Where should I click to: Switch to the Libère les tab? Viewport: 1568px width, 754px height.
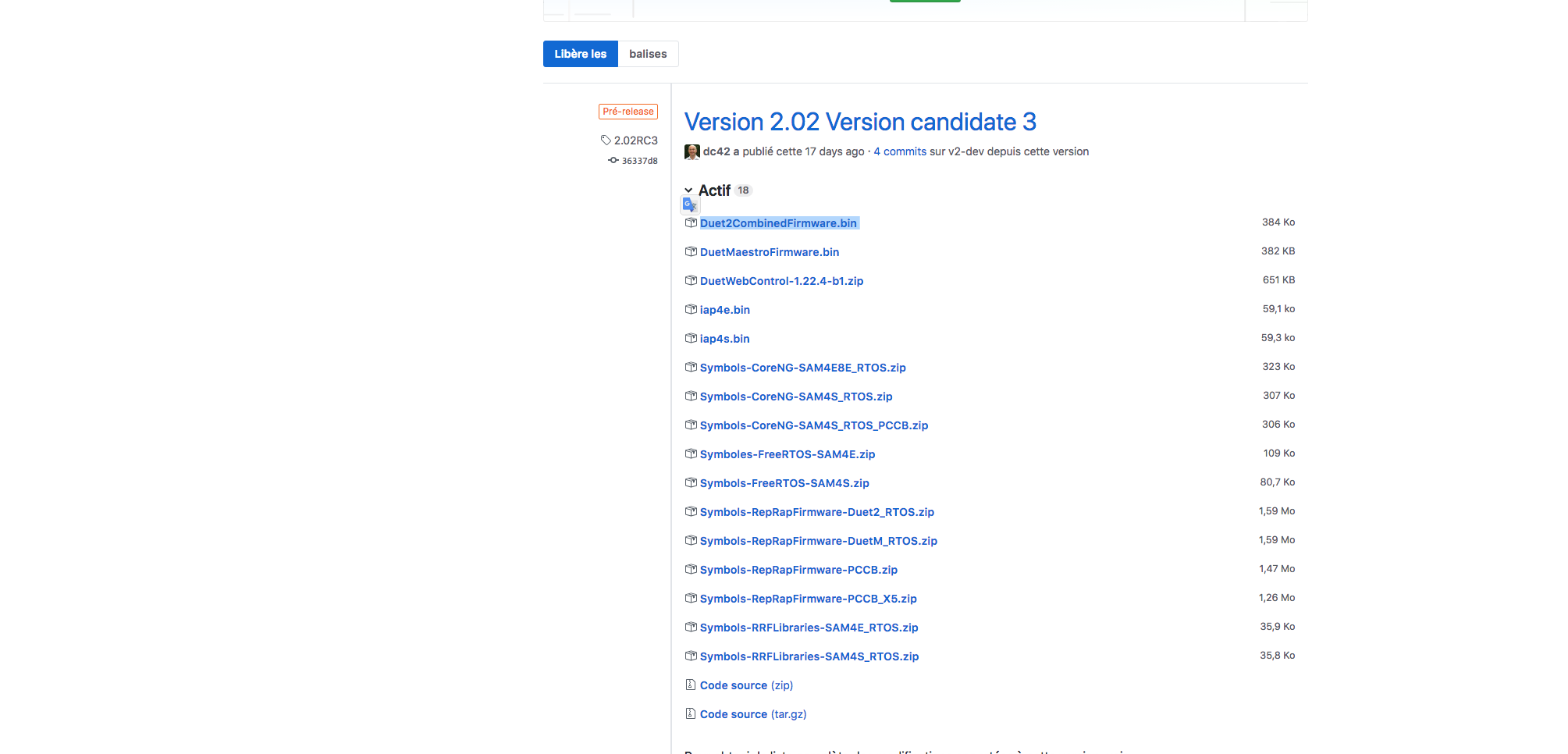[581, 54]
